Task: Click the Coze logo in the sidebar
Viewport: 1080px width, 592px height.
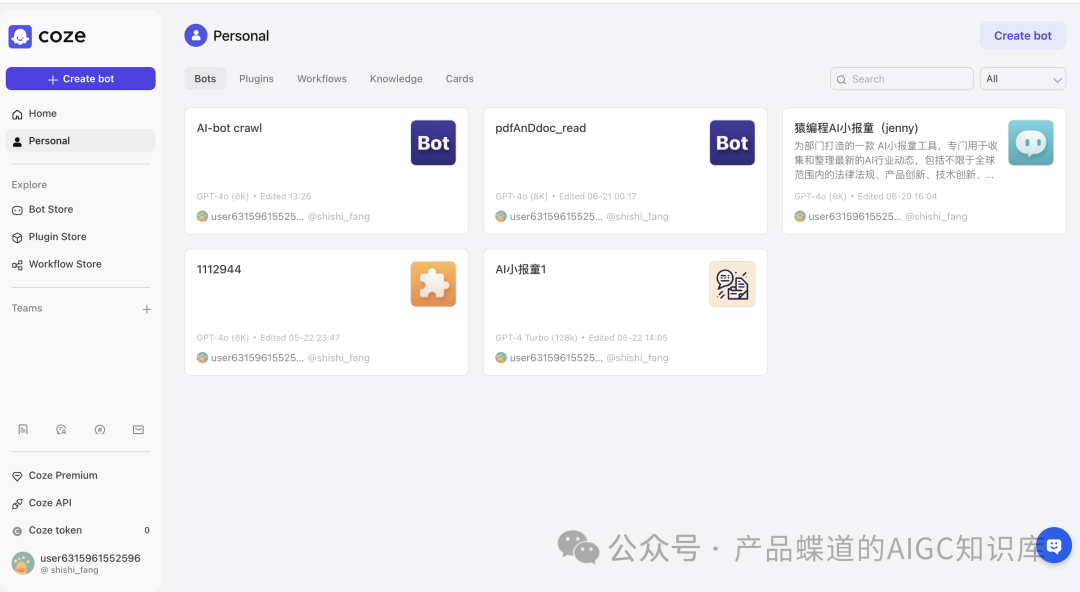Action: pos(47,36)
